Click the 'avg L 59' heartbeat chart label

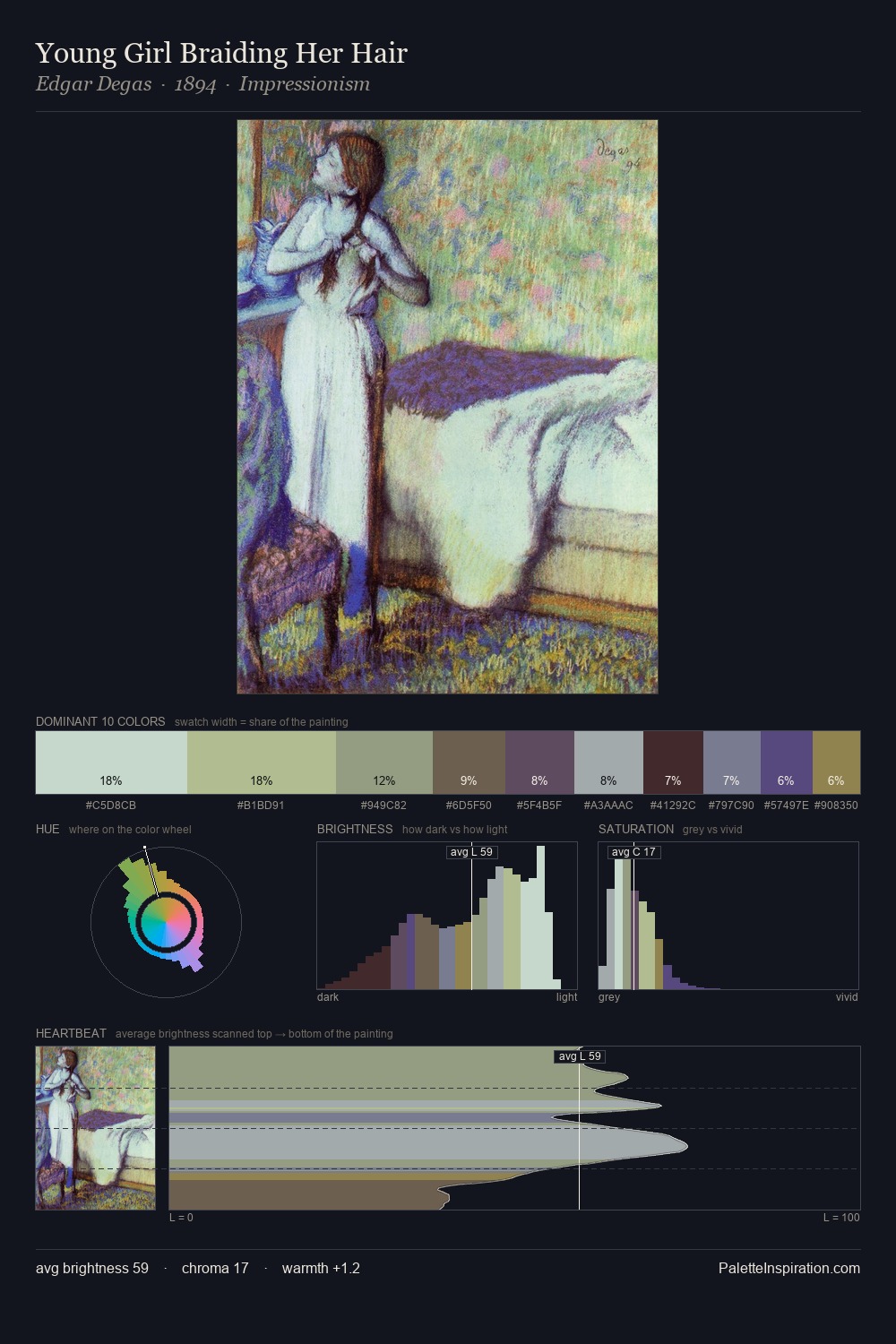tap(580, 1056)
